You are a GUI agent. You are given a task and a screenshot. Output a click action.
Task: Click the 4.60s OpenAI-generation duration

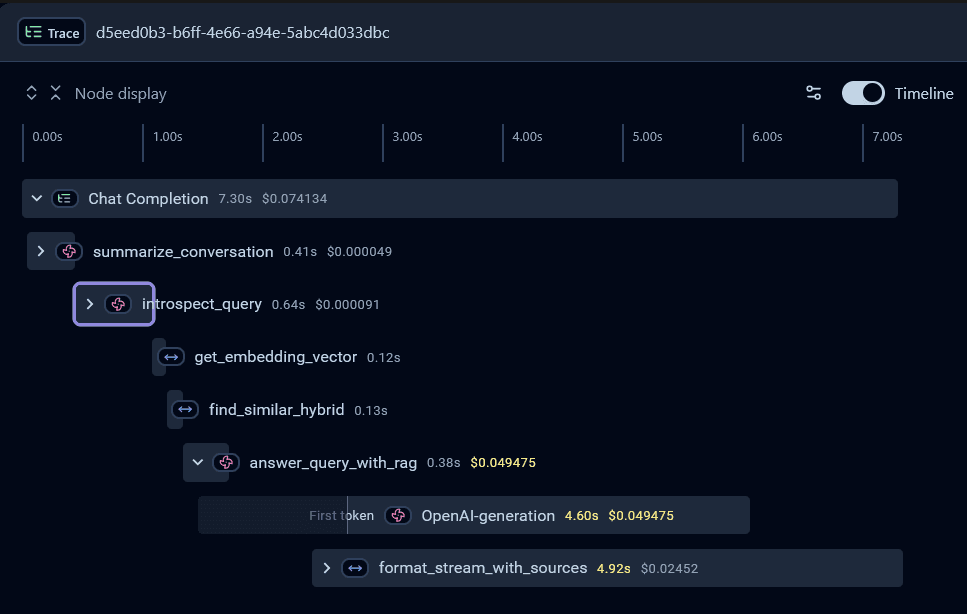coord(582,515)
